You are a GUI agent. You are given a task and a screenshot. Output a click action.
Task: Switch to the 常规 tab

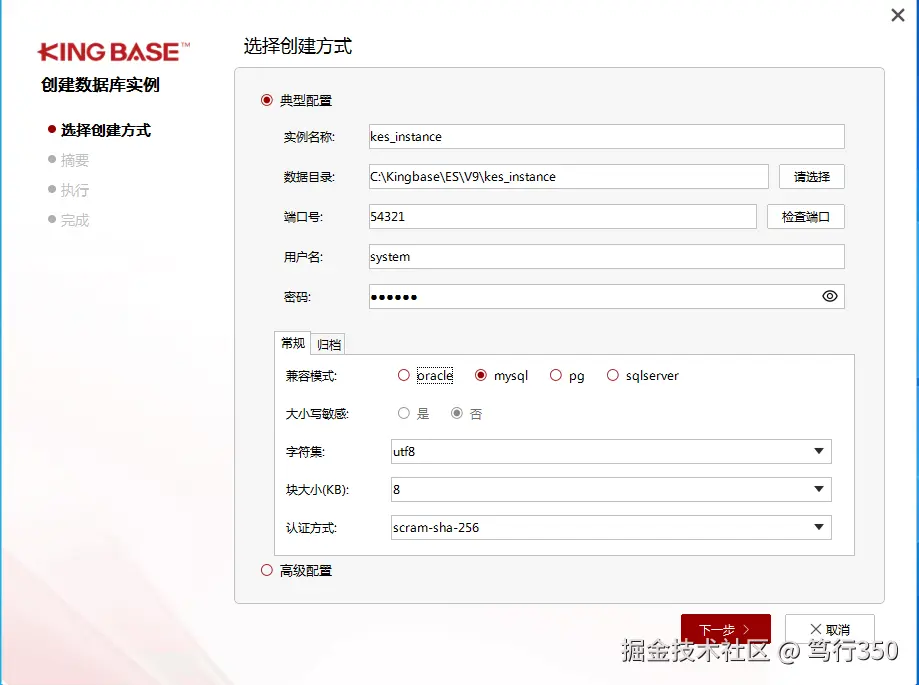(292, 343)
